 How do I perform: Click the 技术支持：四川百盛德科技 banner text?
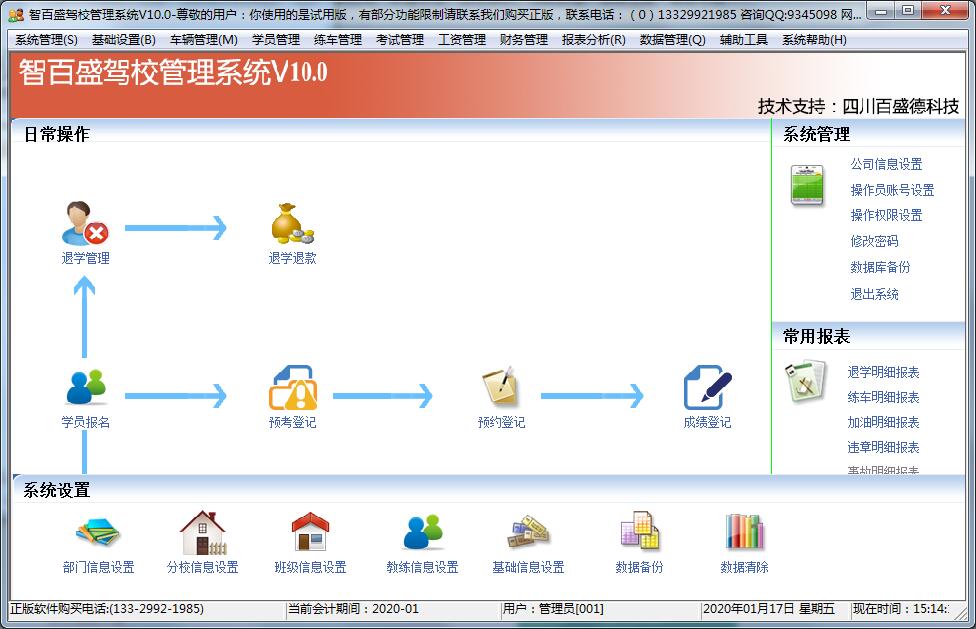(858, 106)
